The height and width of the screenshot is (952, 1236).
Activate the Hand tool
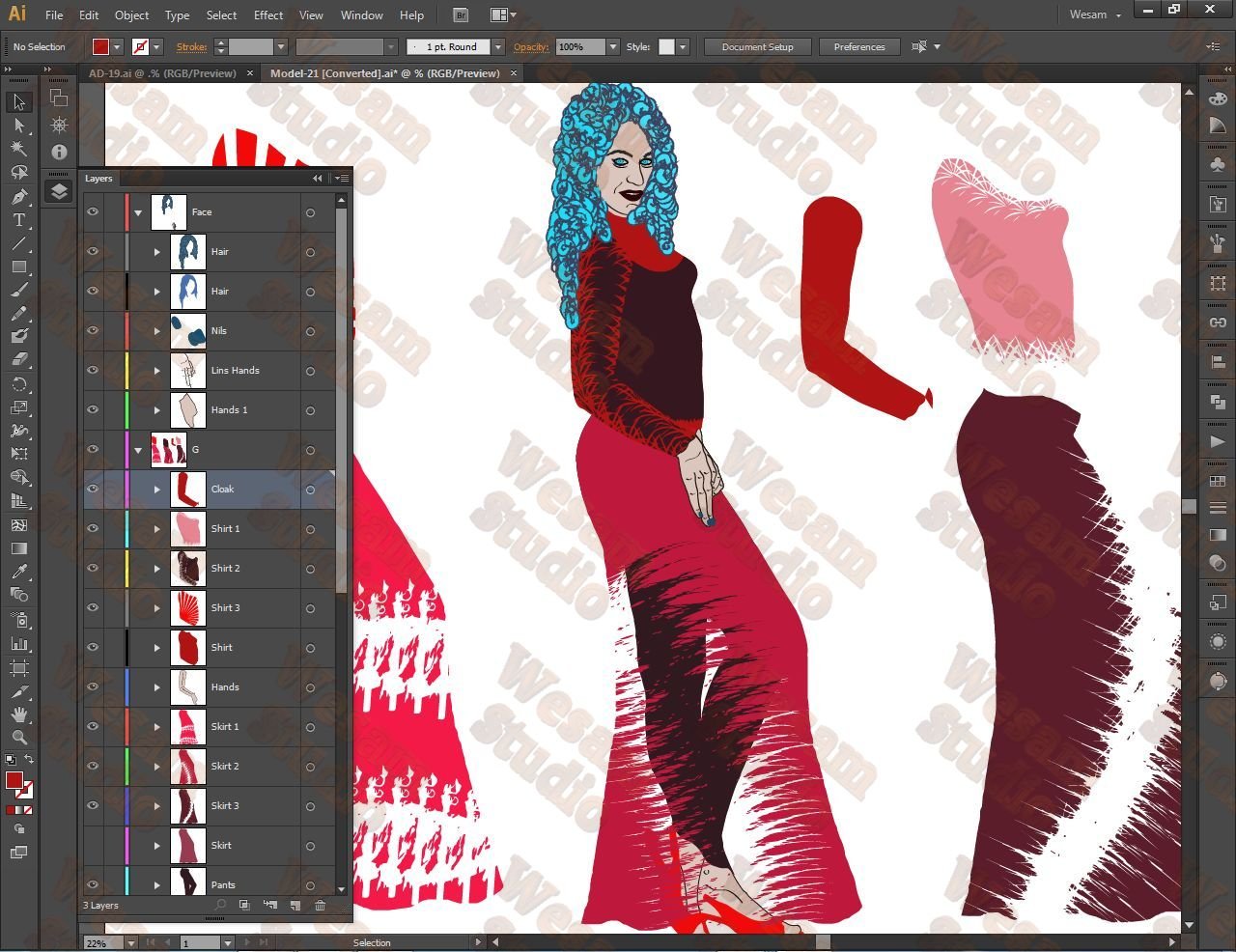tap(18, 714)
